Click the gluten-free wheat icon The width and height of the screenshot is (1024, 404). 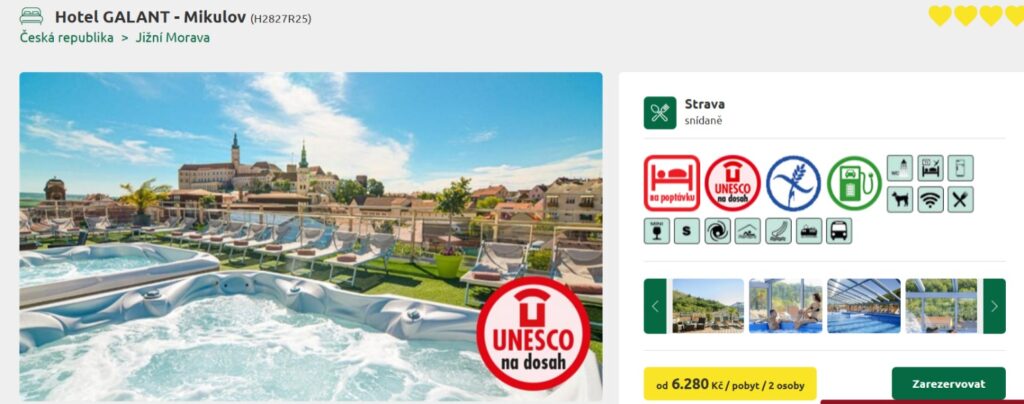793,183
